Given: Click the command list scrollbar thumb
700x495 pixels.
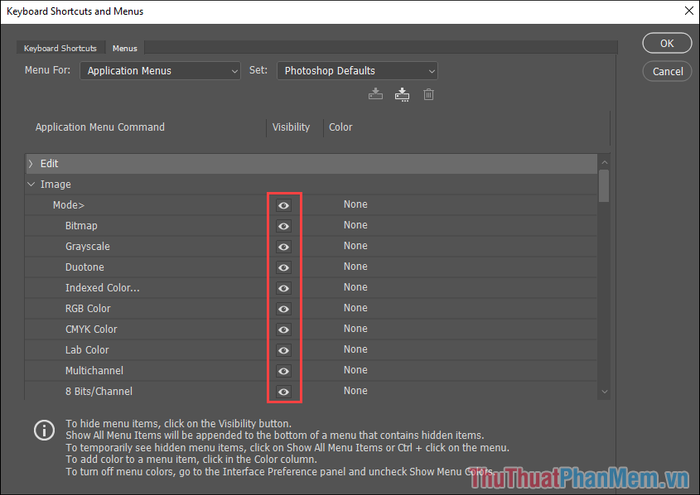Looking at the screenshot, I should coord(604,186).
